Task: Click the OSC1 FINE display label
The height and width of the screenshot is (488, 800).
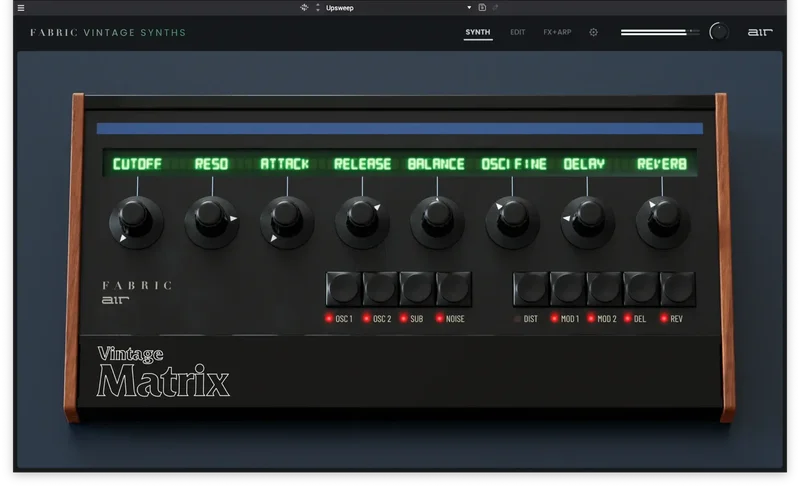Action: [514, 164]
